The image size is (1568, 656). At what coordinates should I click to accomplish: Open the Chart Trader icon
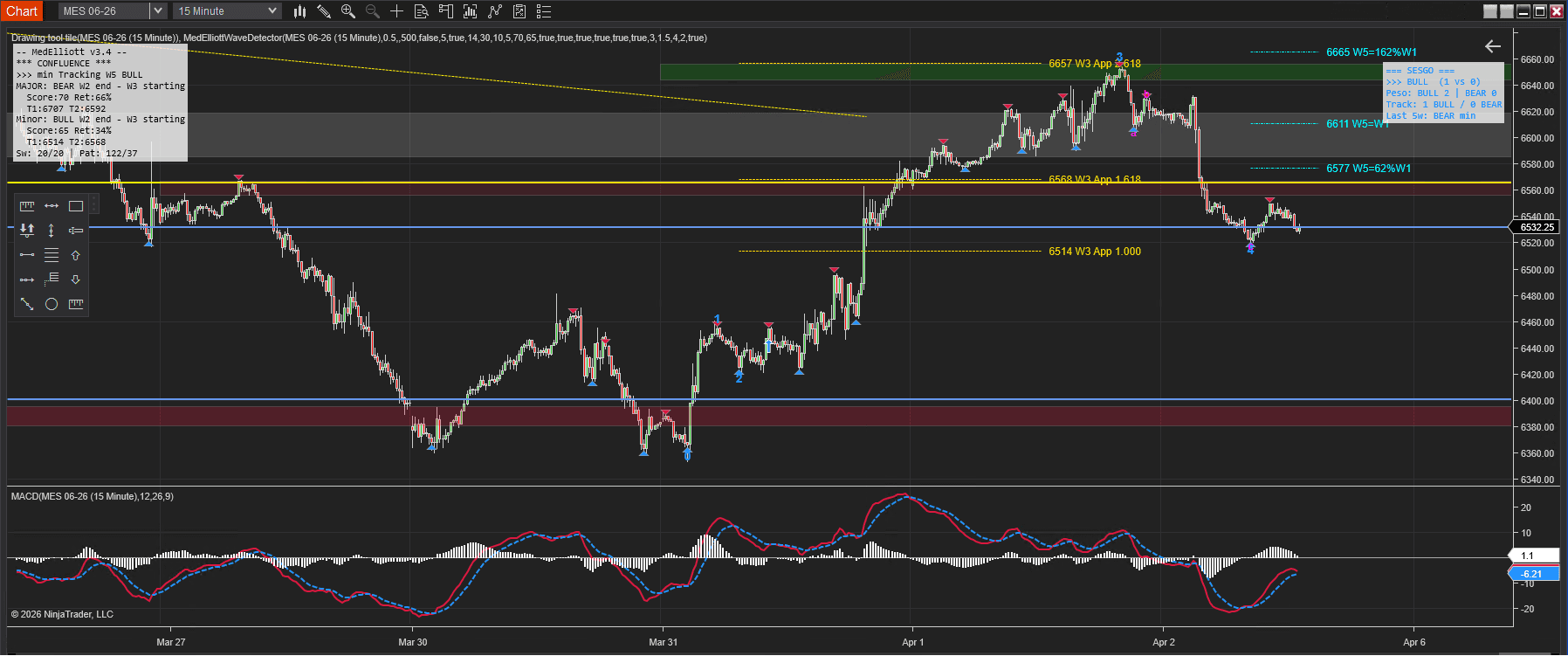pyautogui.click(x=446, y=11)
